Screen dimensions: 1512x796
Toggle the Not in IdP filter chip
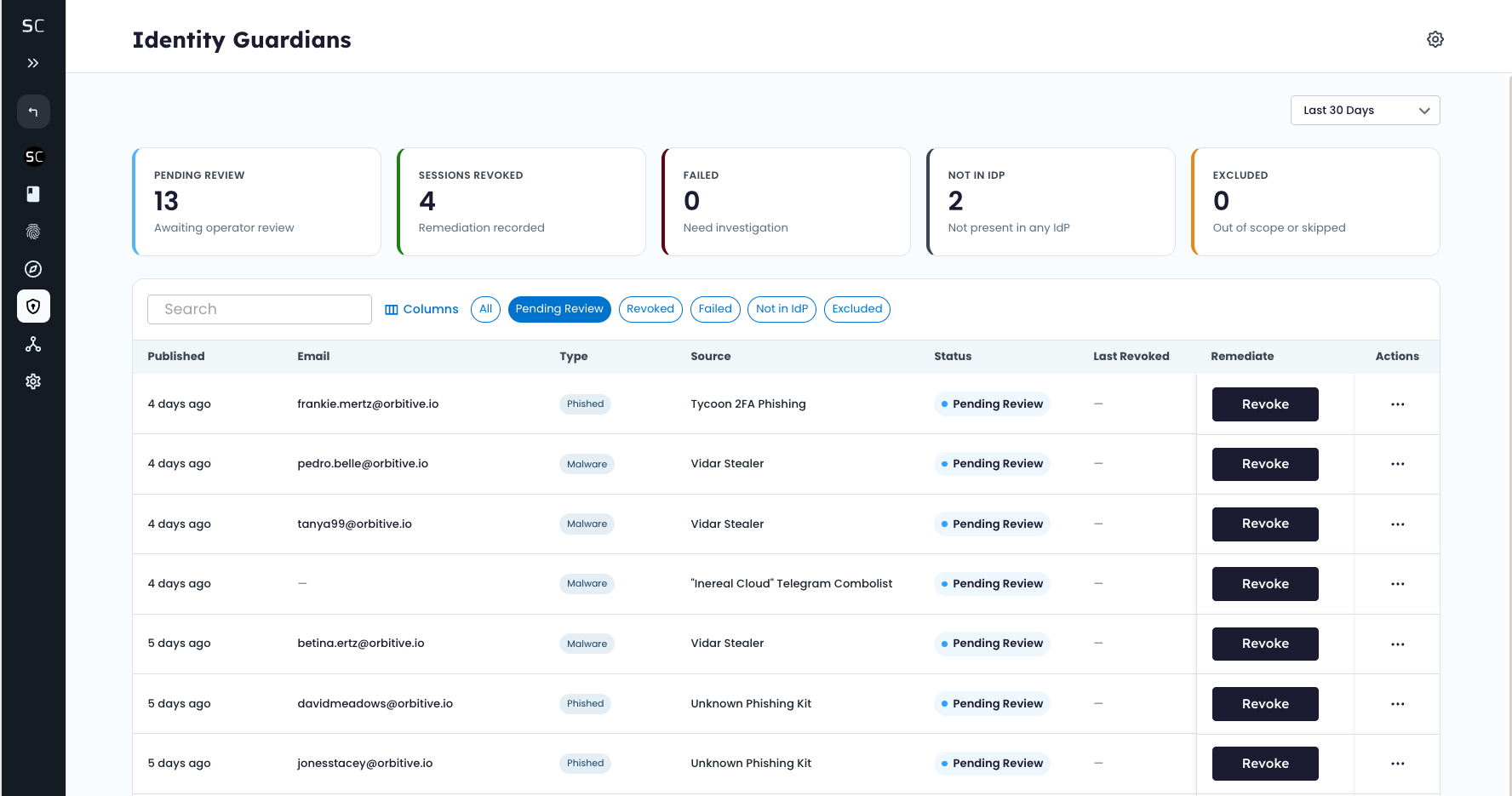point(782,309)
